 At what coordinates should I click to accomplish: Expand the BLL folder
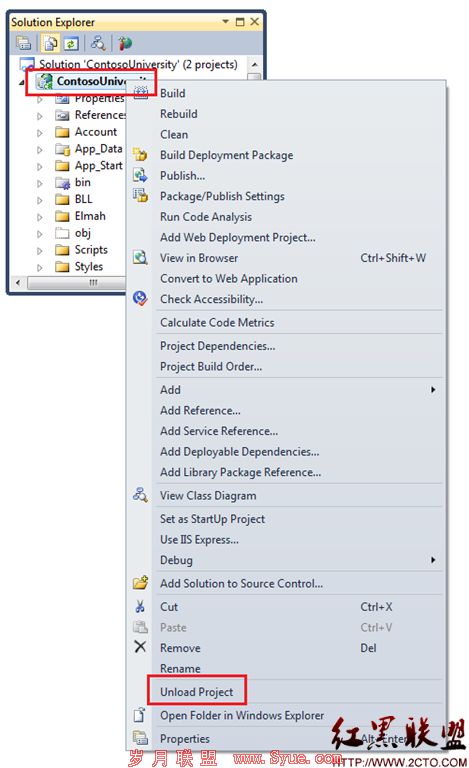pyautogui.click(x=40, y=200)
